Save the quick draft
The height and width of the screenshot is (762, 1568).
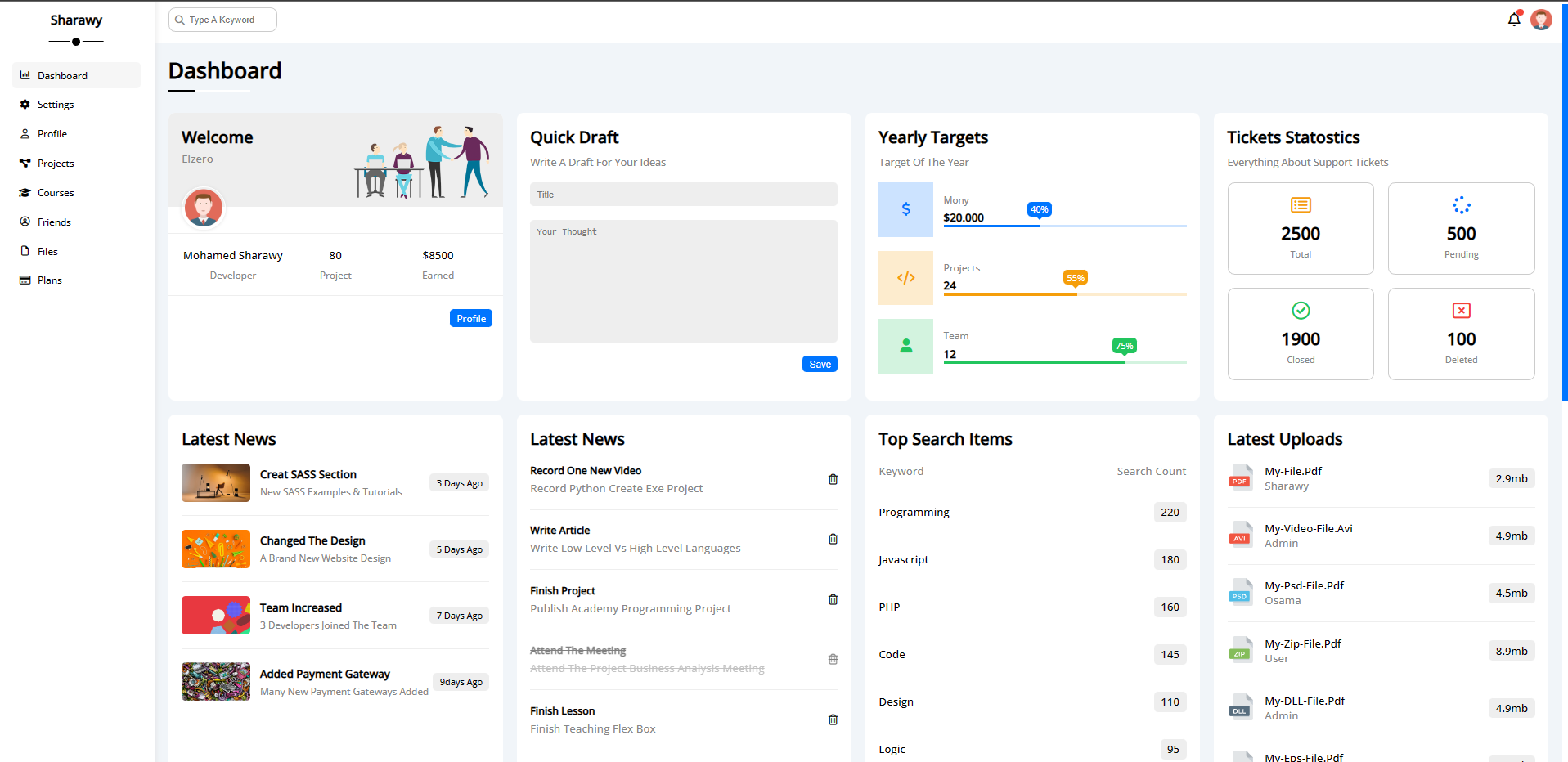pyautogui.click(x=820, y=364)
